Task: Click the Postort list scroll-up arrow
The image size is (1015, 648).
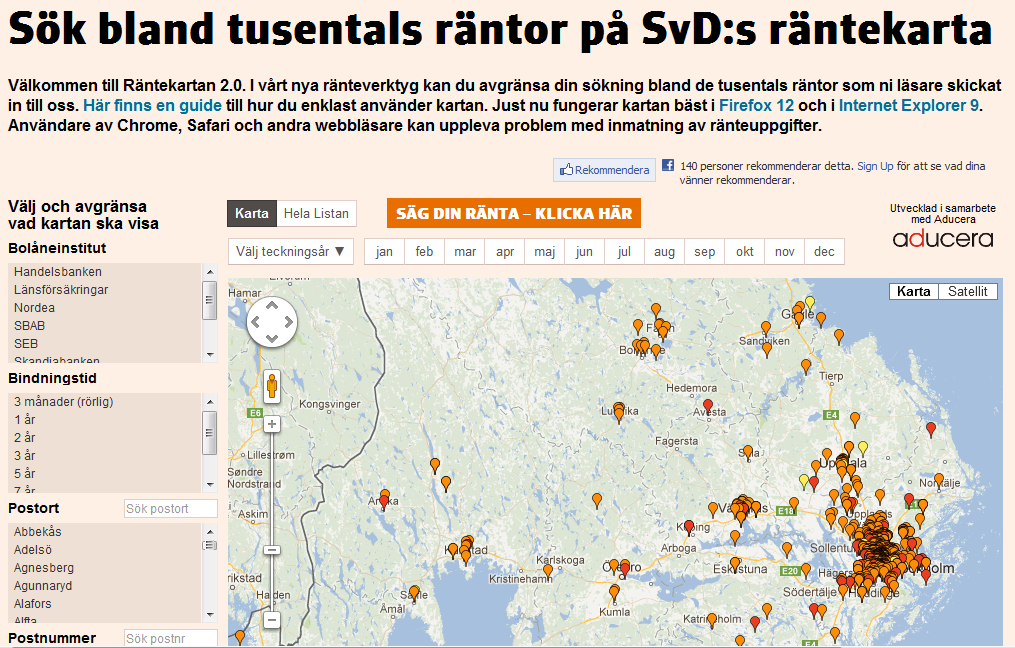Action: pos(210,531)
